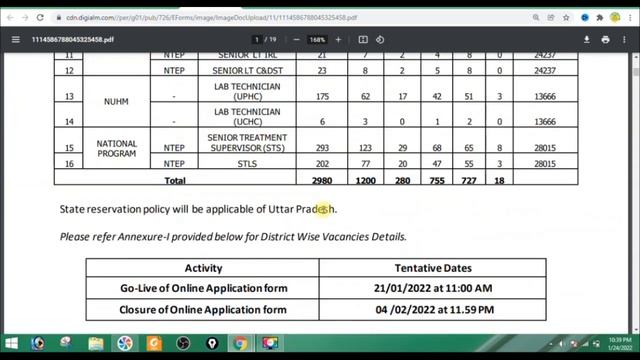View site info via lock icon

coord(59,18)
